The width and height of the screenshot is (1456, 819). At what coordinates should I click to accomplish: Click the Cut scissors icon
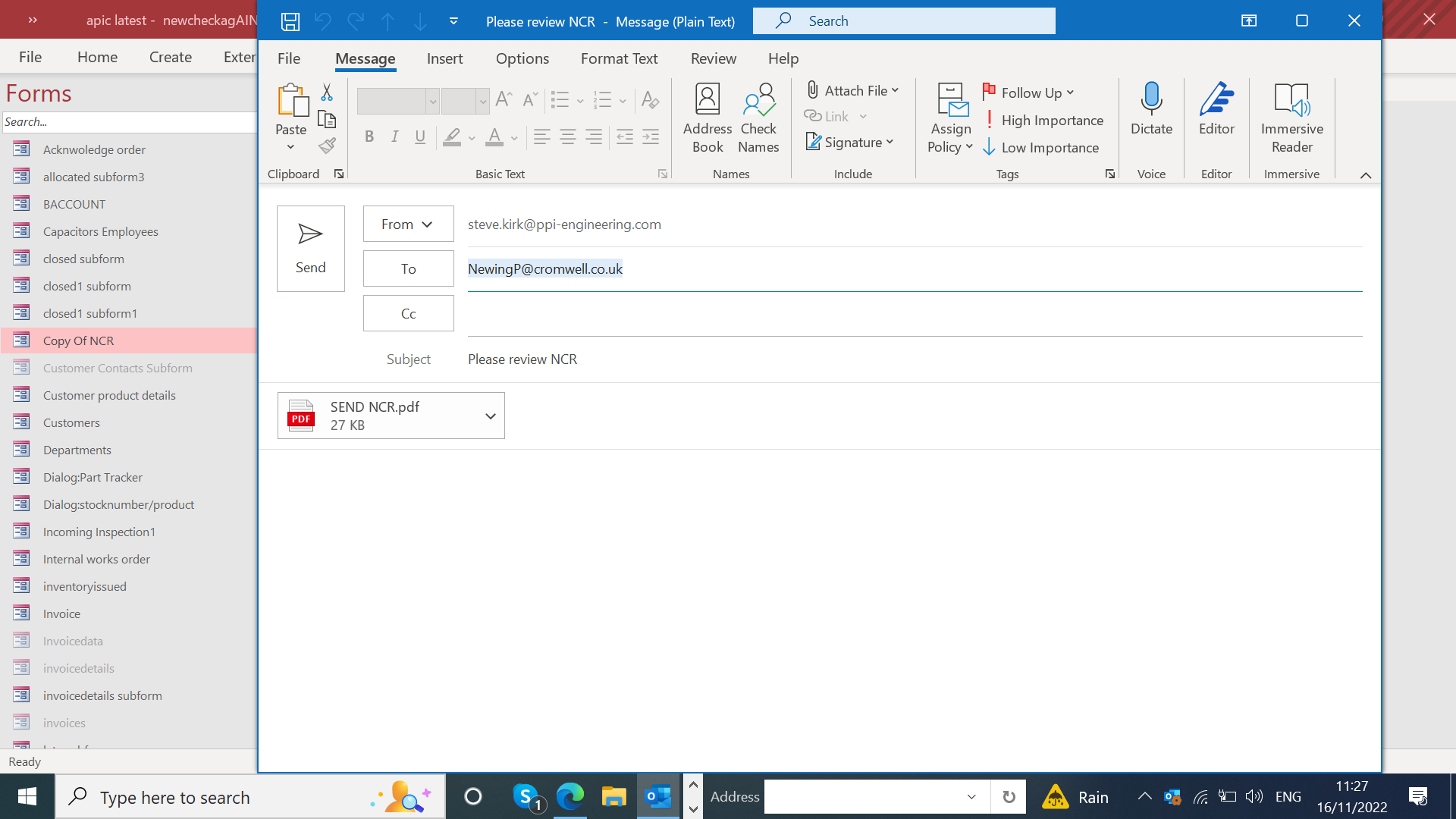click(327, 92)
